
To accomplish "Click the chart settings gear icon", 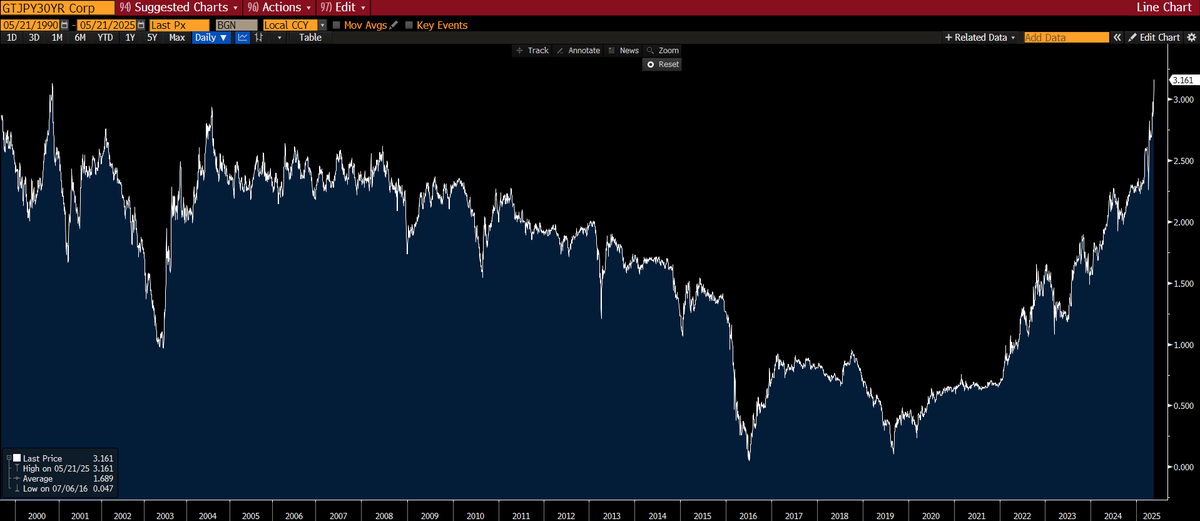I will click(x=1191, y=37).
